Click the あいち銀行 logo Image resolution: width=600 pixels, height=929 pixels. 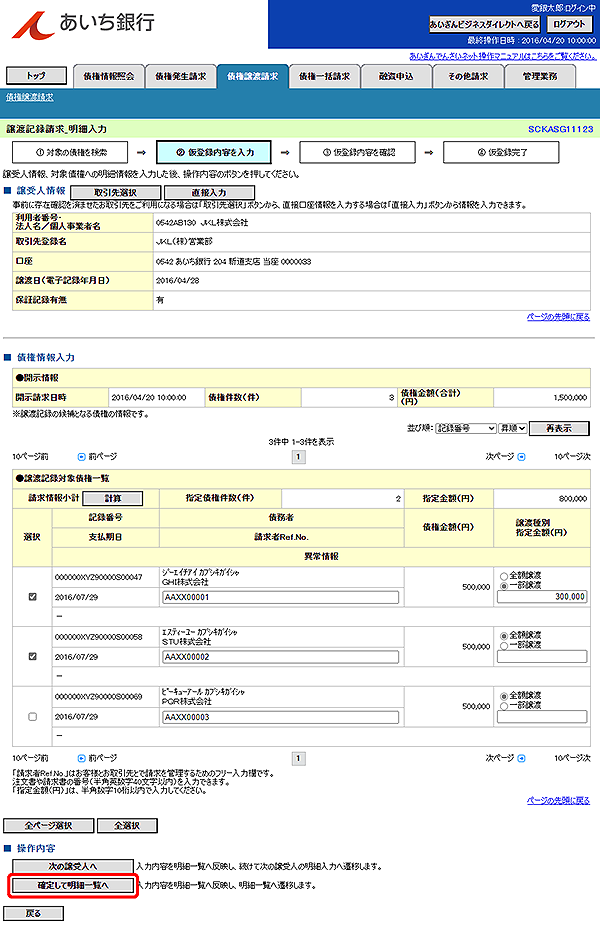tap(83, 24)
